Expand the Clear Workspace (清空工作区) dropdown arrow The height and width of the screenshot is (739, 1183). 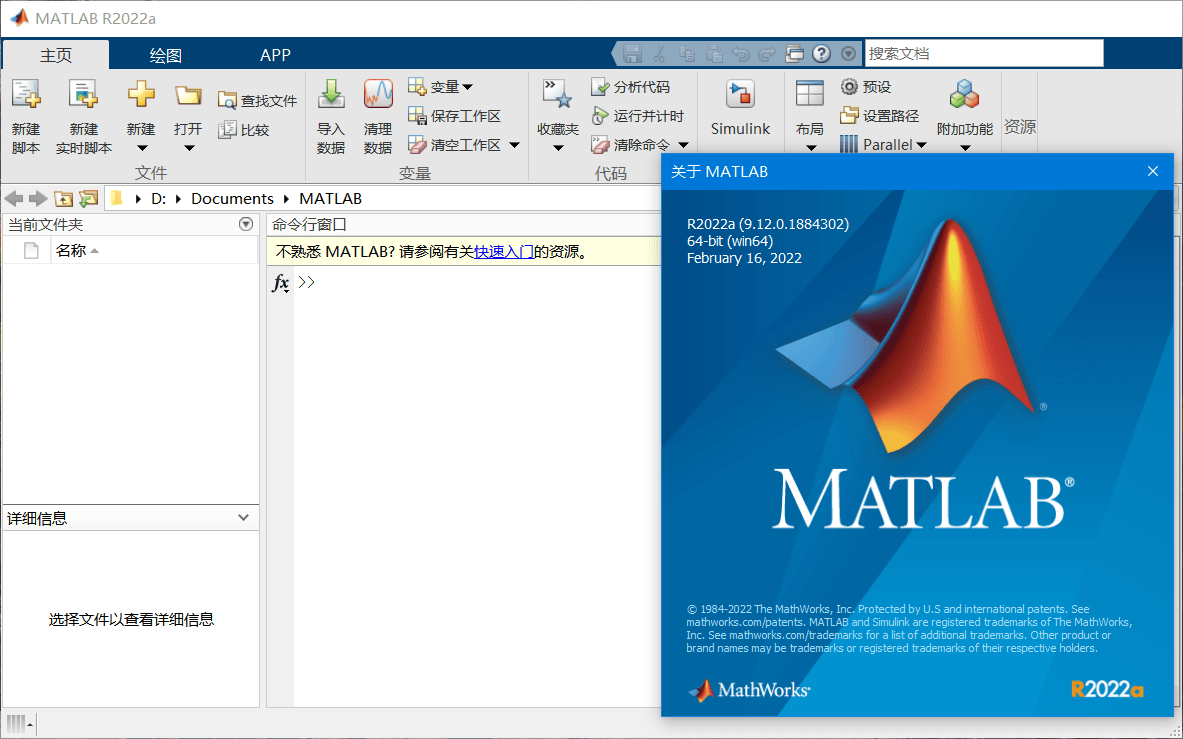point(514,145)
